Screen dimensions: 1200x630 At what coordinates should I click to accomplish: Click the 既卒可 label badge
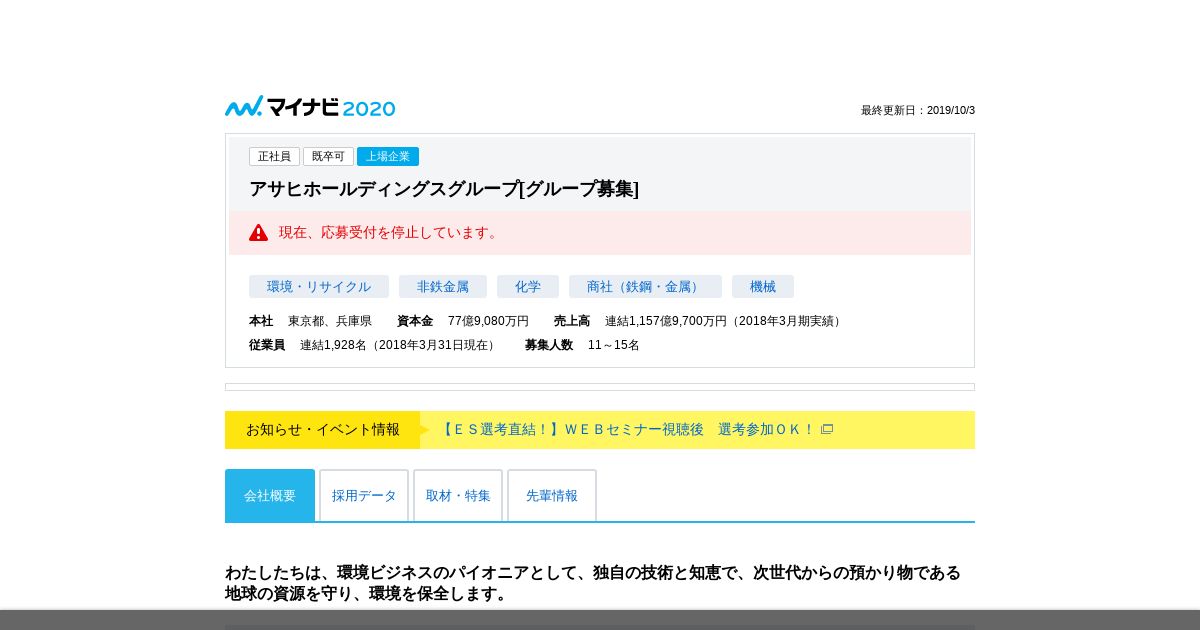(x=328, y=156)
